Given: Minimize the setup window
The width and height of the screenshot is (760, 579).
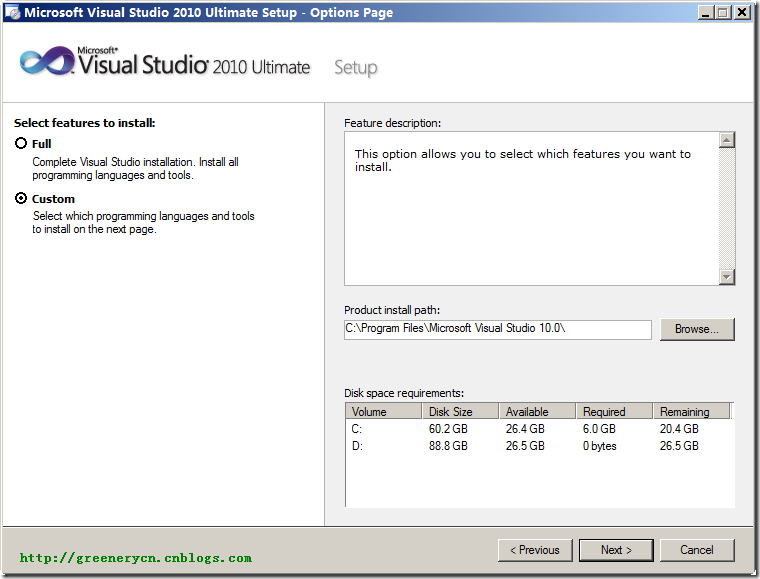Looking at the screenshot, I should [x=706, y=12].
